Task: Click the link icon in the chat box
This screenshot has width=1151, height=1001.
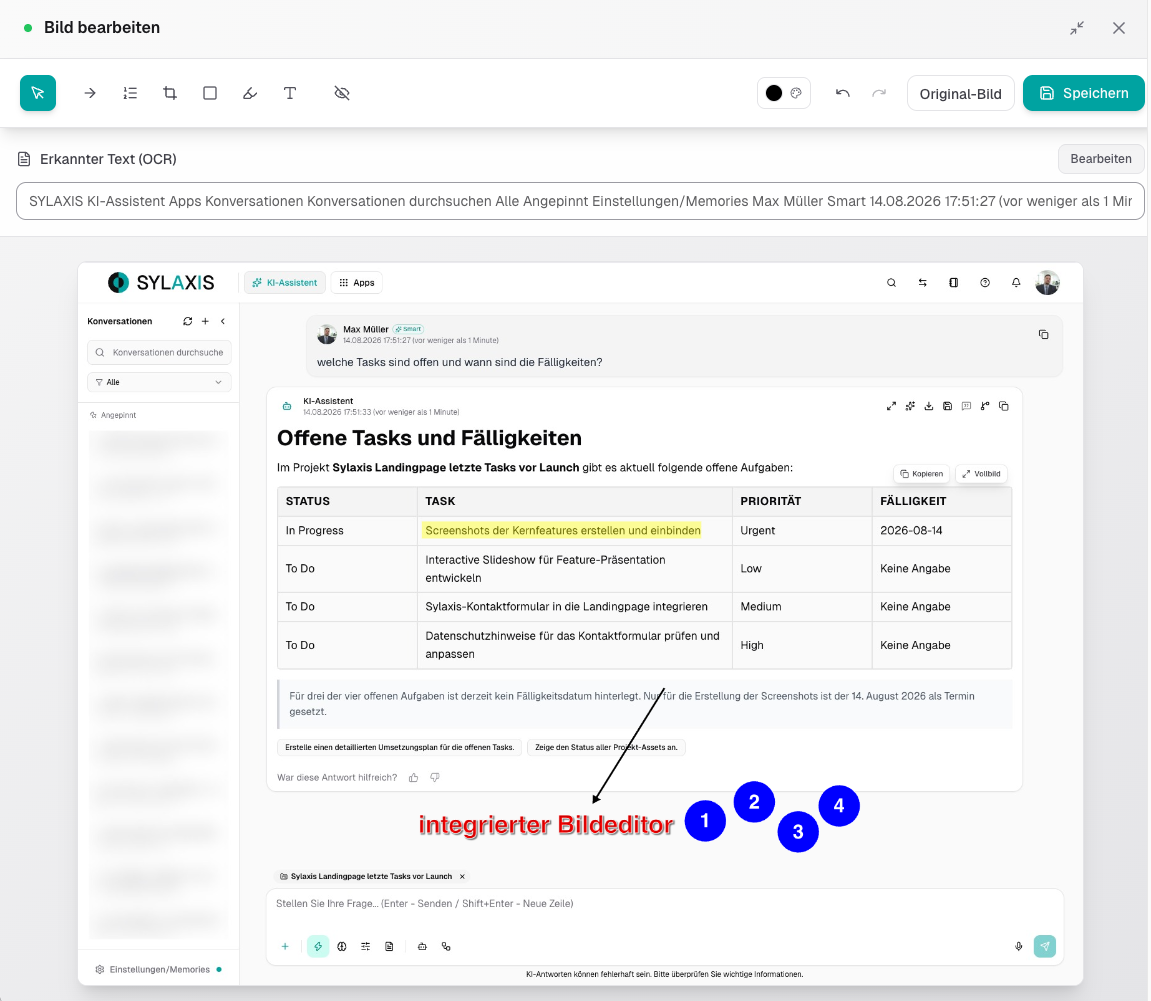Action: 446,947
